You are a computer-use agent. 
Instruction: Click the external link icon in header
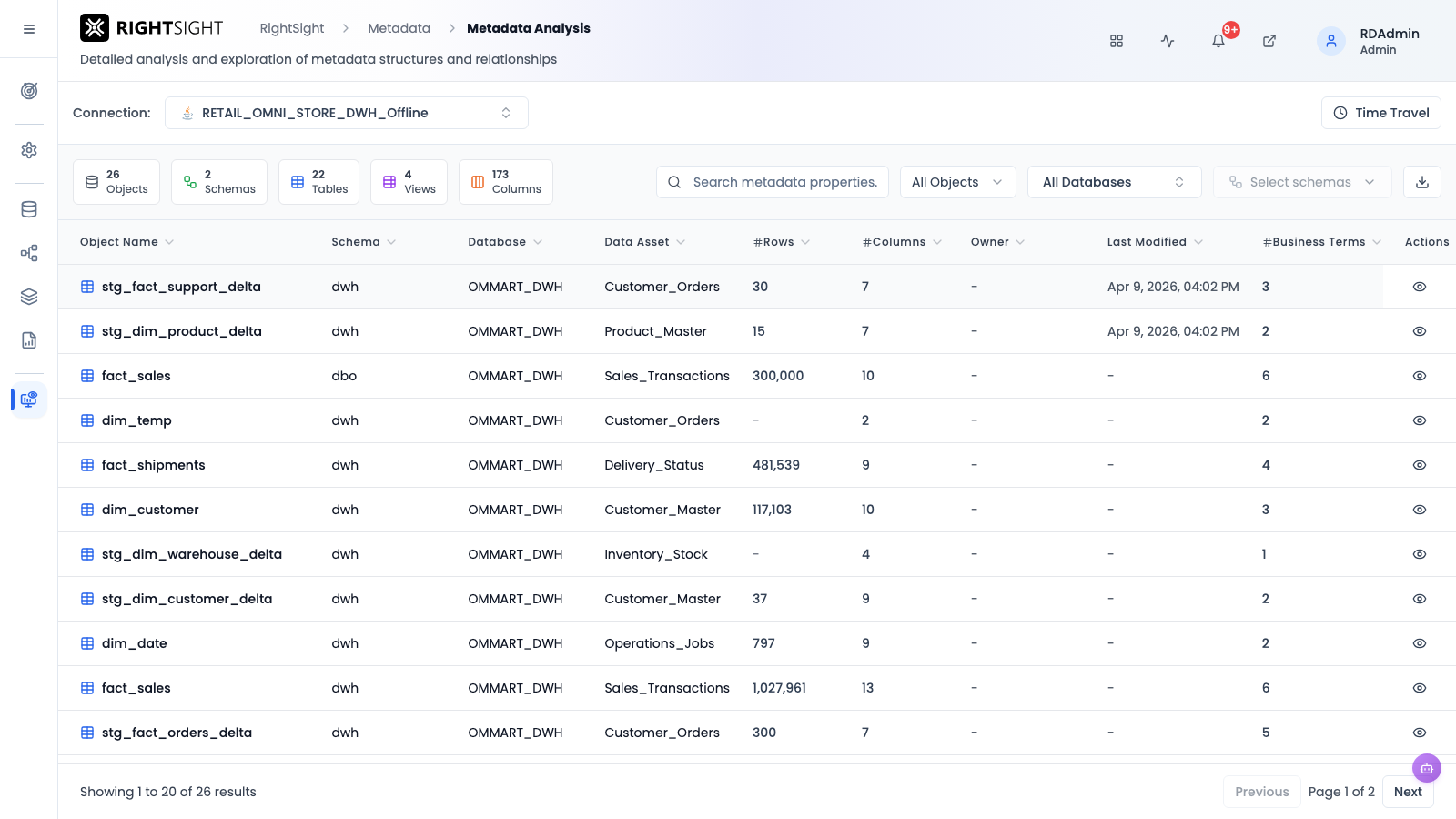coord(1269,41)
